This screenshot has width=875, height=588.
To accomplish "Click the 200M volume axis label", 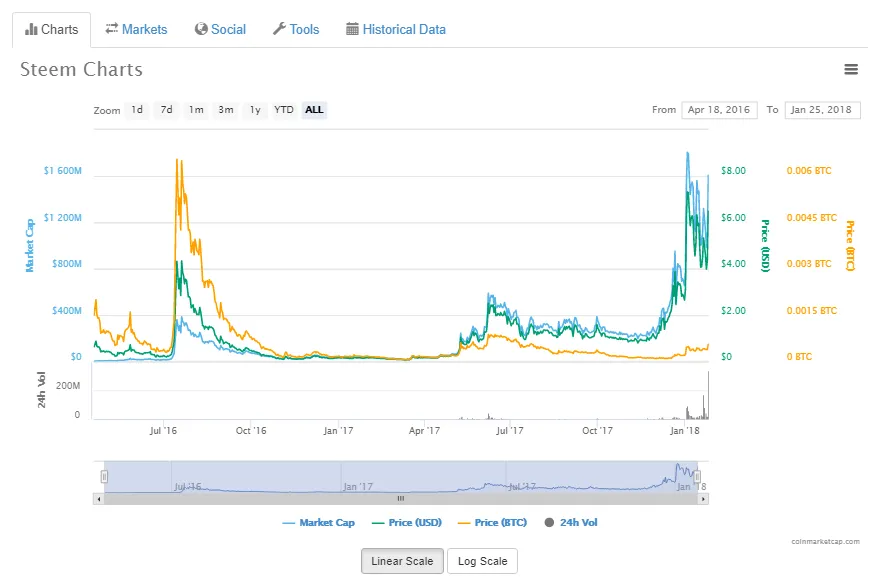I will pos(68,385).
